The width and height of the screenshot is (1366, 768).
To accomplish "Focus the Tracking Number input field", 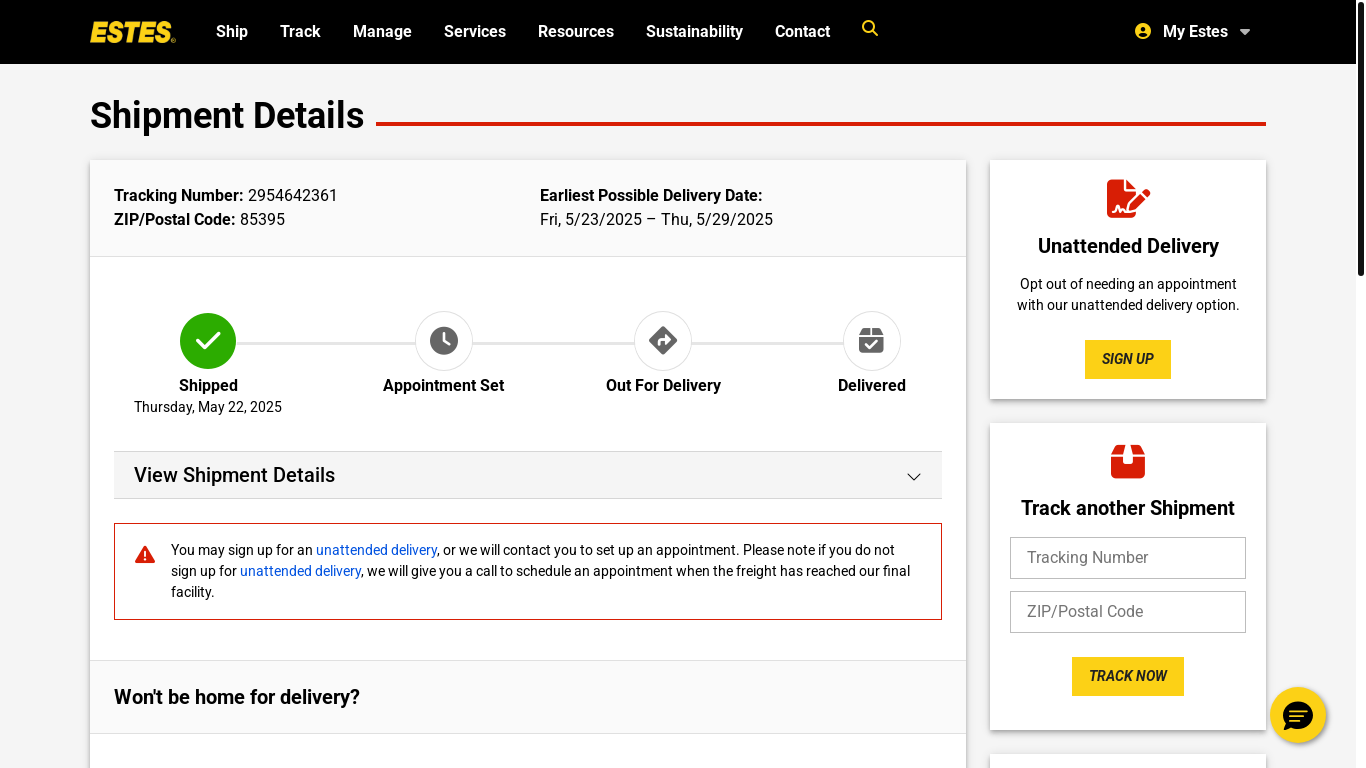I will click(1128, 558).
